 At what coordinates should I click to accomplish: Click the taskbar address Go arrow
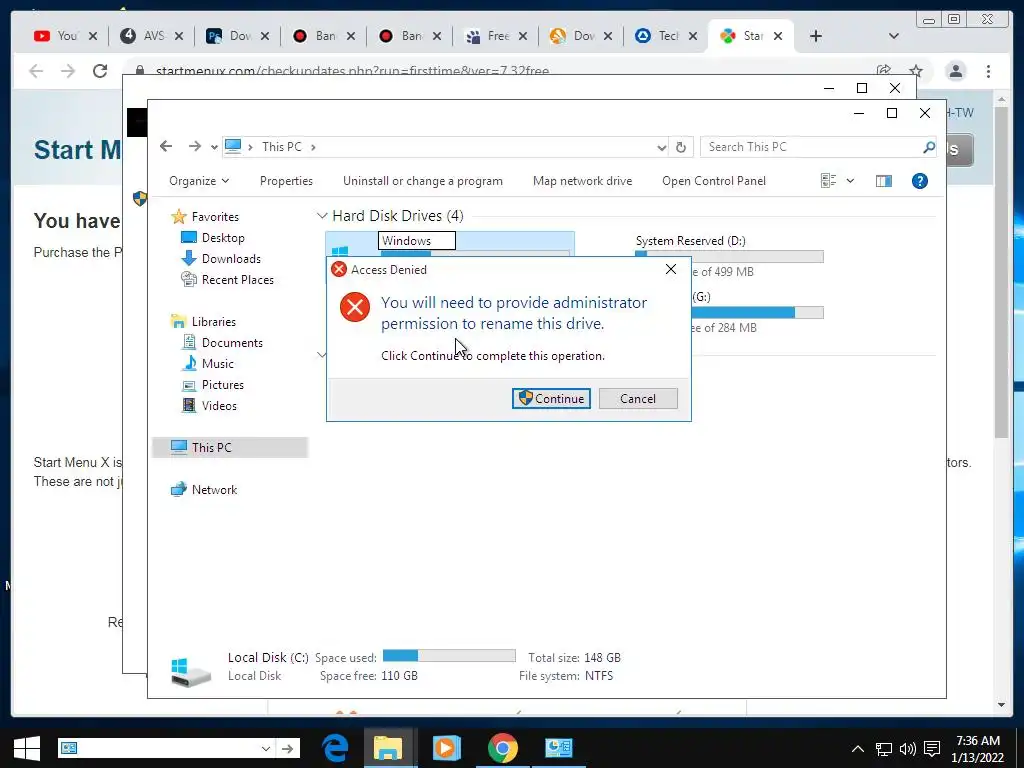pyautogui.click(x=287, y=748)
